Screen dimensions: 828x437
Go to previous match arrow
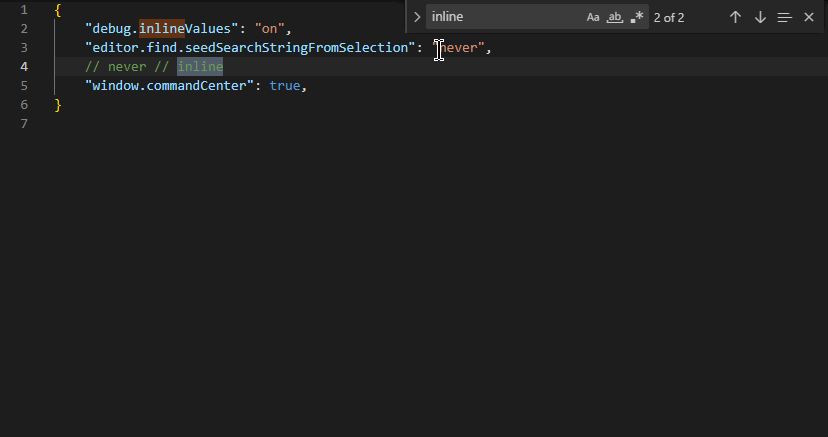click(x=735, y=17)
